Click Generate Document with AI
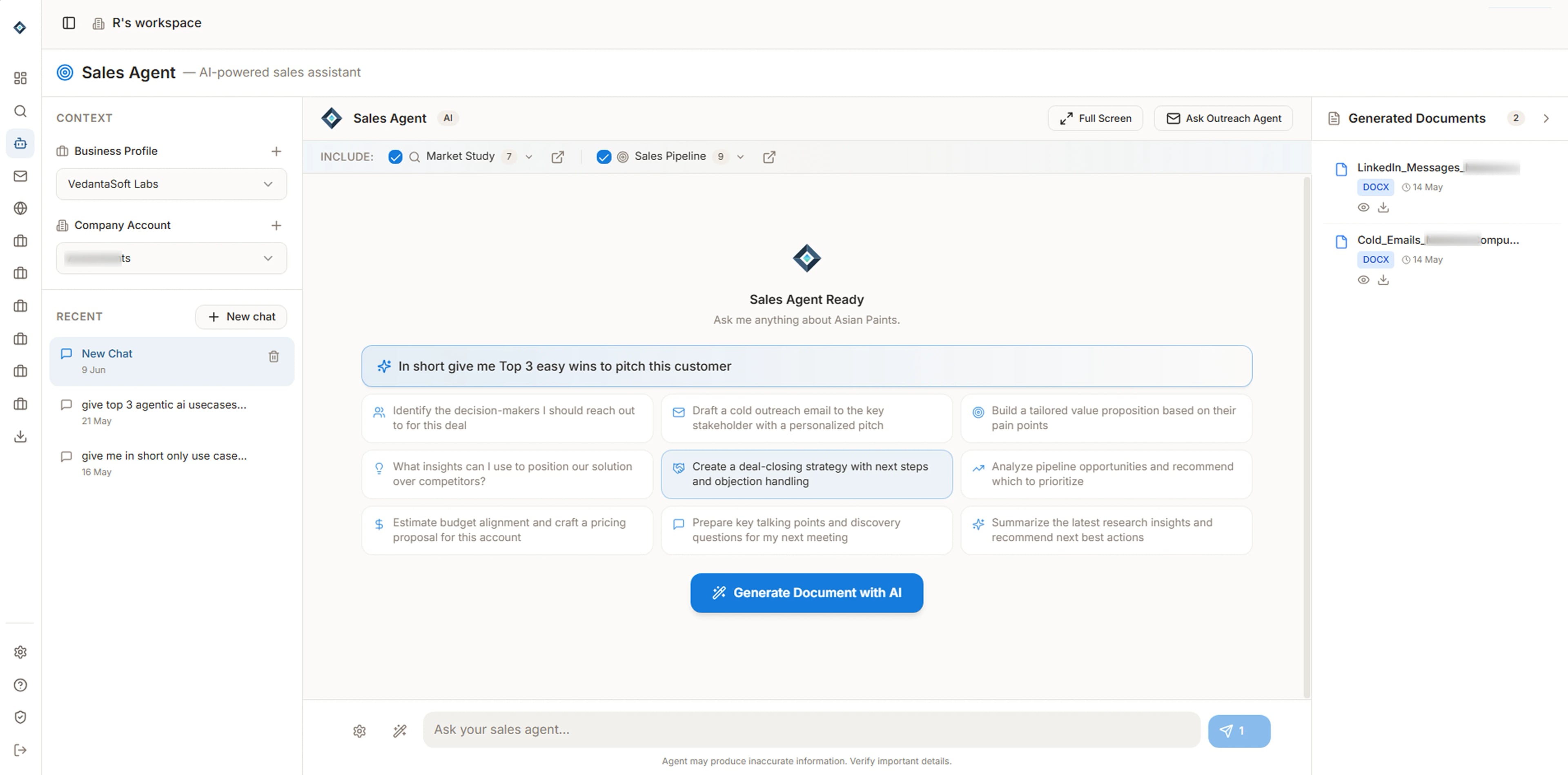Viewport: 1568px width, 775px height. point(806,592)
